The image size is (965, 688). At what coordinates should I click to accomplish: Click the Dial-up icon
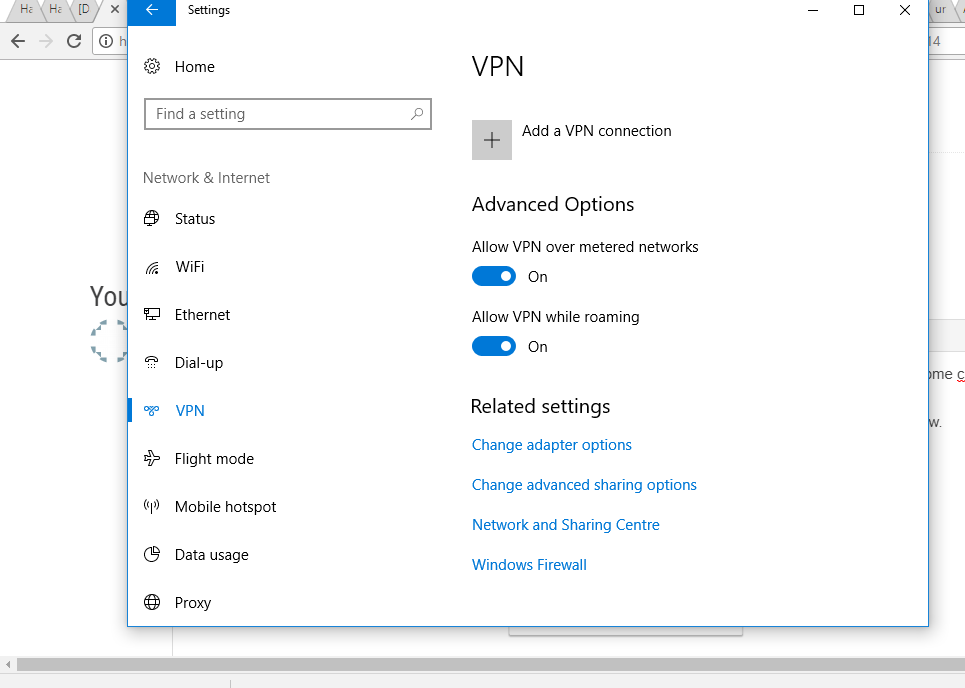(x=152, y=363)
